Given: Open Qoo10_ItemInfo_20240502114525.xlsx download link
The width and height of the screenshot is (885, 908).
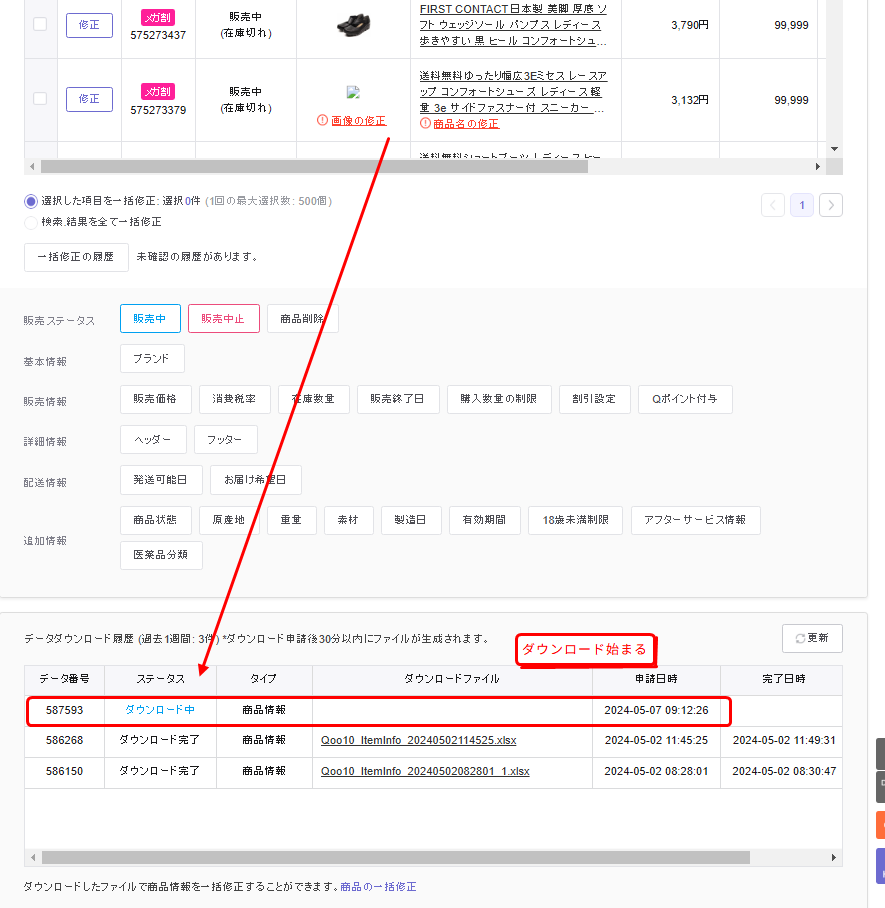Looking at the screenshot, I should point(418,741).
